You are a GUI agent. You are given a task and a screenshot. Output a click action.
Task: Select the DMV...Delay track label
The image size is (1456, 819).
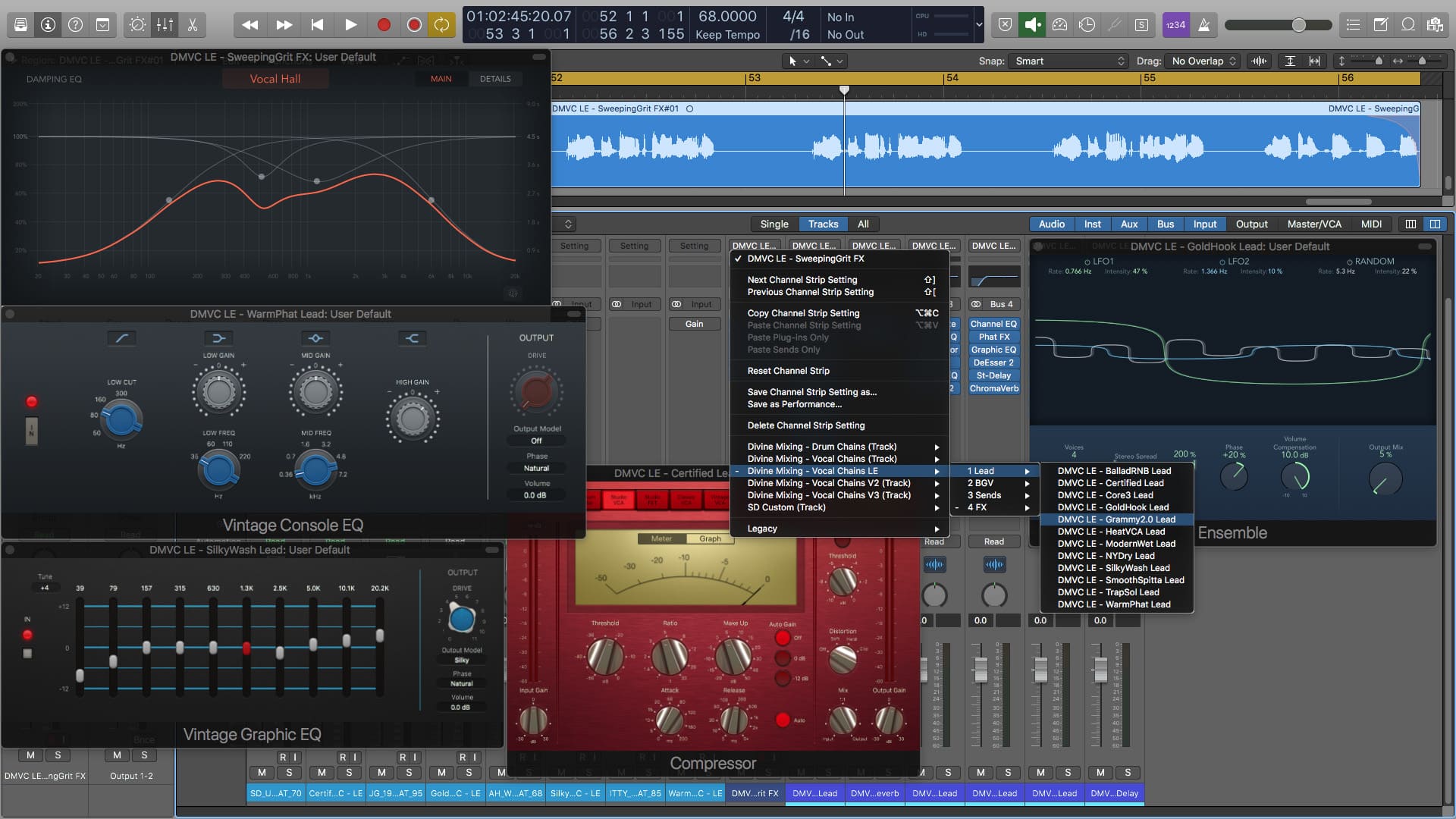[x=1115, y=794]
